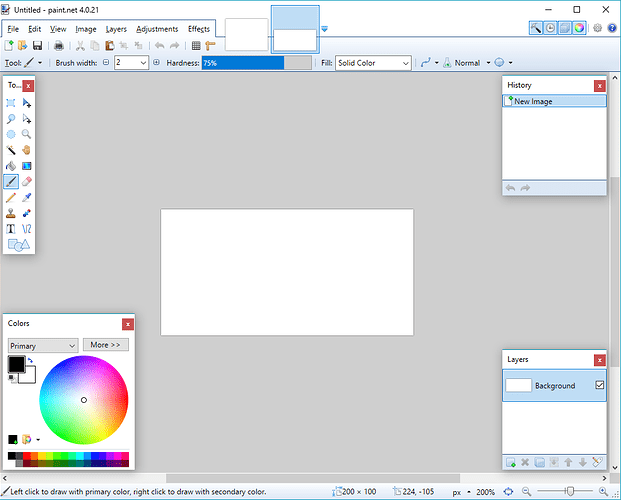The height and width of the screenshot is (500, 621).
Task: Close the History panel
Action: pos(600,86)
